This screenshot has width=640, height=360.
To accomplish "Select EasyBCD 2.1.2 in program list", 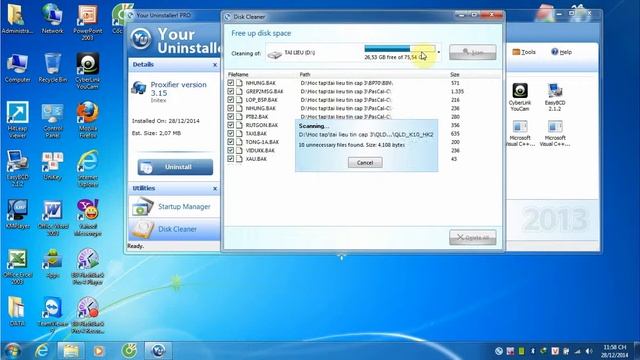I will [x=555, y=97].
